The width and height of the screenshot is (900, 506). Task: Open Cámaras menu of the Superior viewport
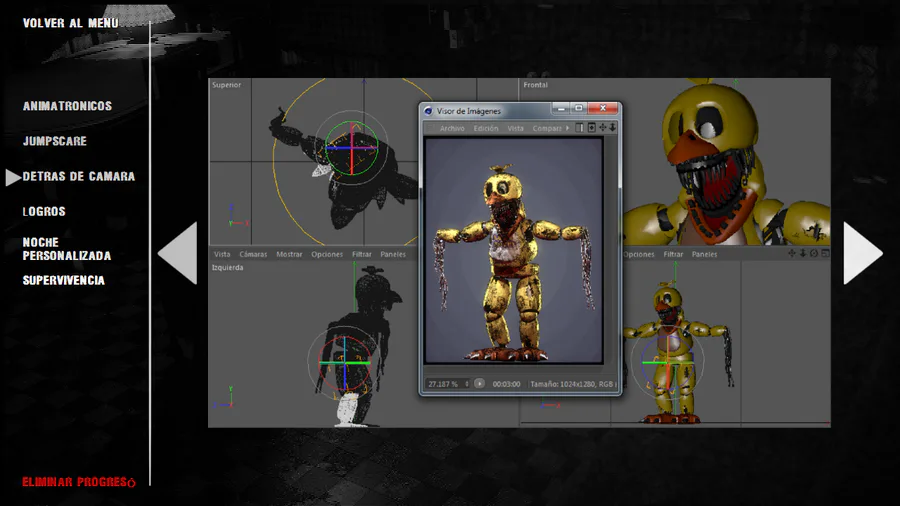tap(253, 254)
